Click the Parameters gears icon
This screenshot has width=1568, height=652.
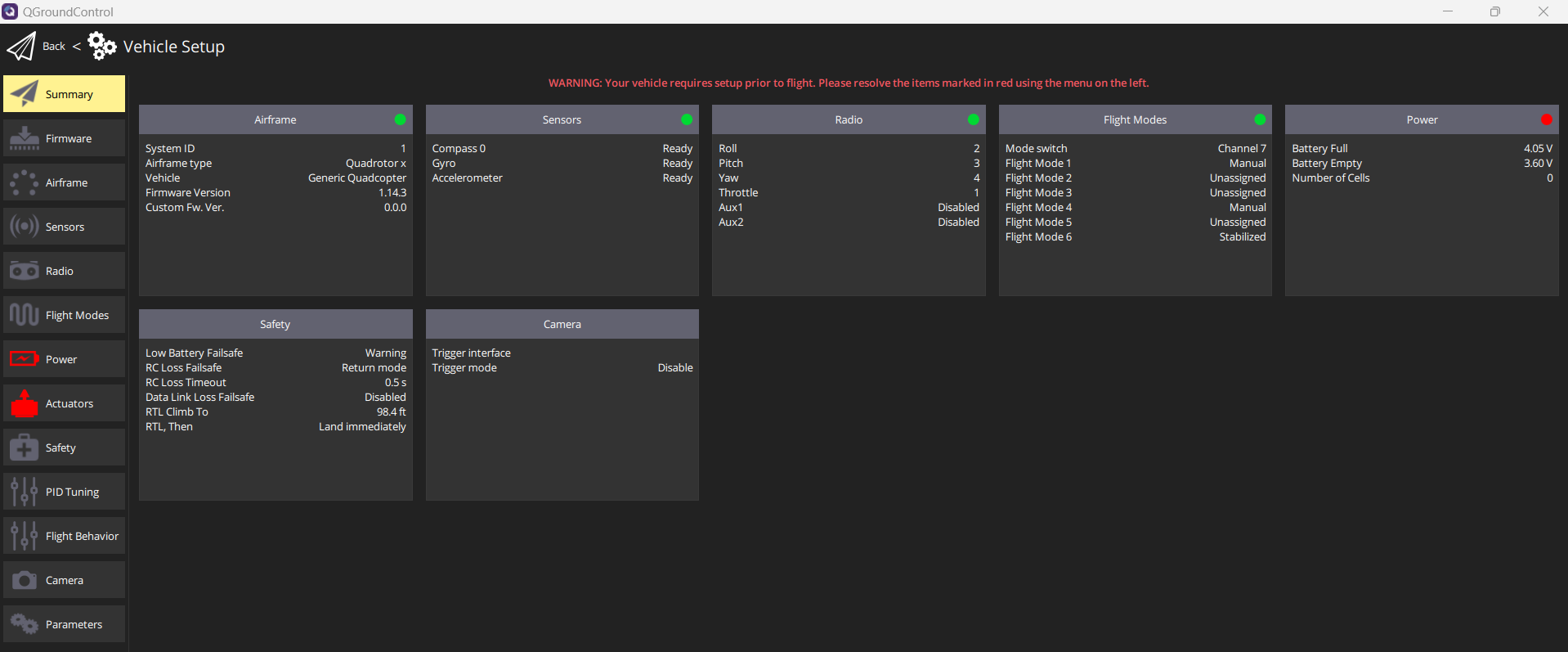tap(25, 624)
